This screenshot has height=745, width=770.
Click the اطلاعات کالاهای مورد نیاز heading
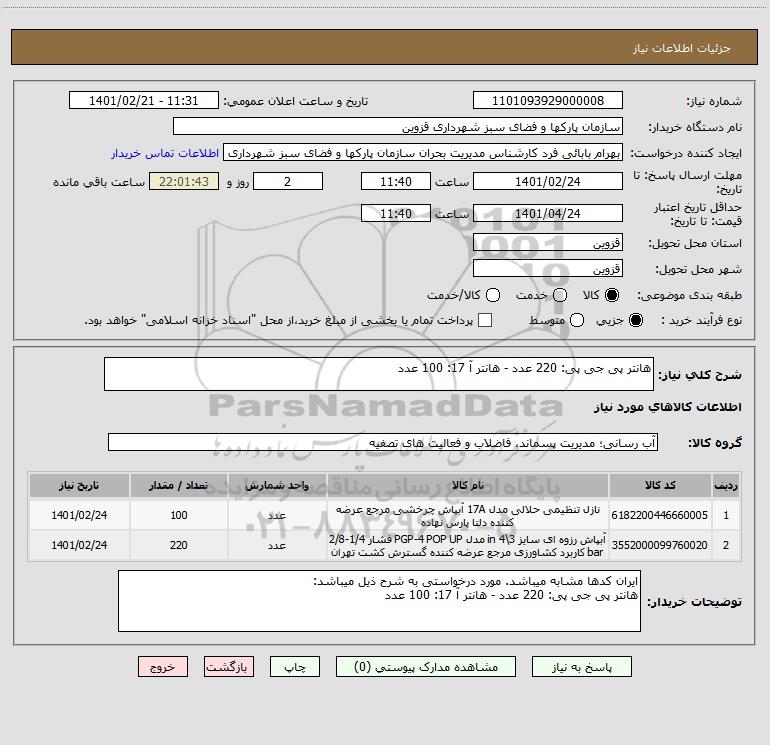click(667, 407)
